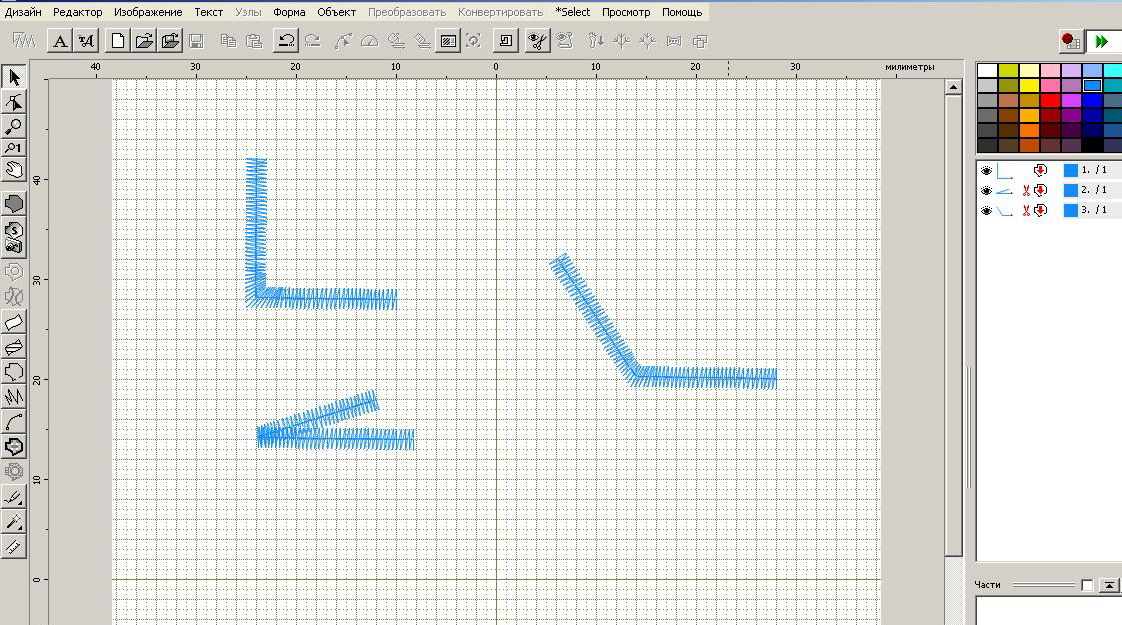
Task: Open the *Select menu
Action: (x=572, y=12)
